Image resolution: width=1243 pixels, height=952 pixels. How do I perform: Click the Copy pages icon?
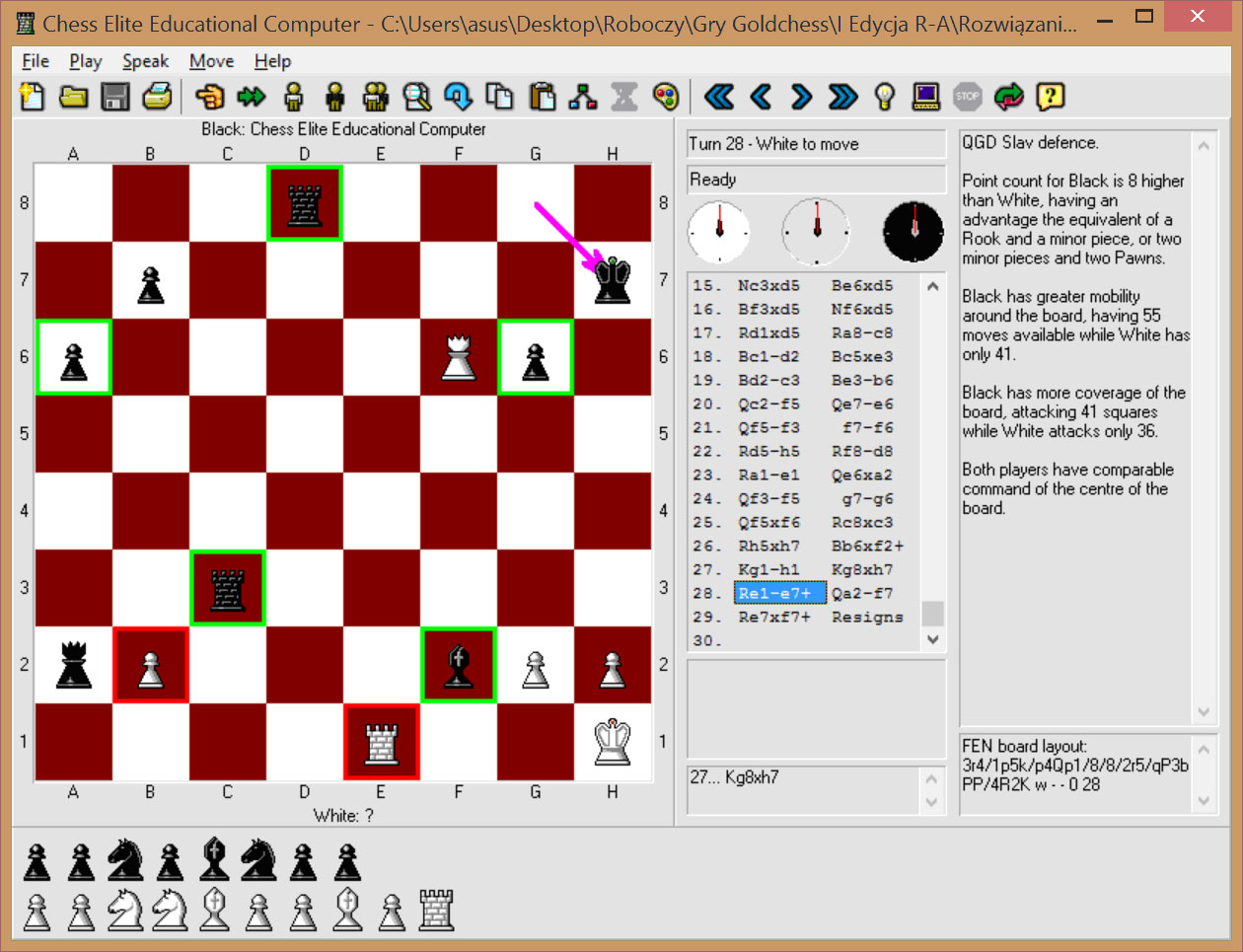(500, 97)
